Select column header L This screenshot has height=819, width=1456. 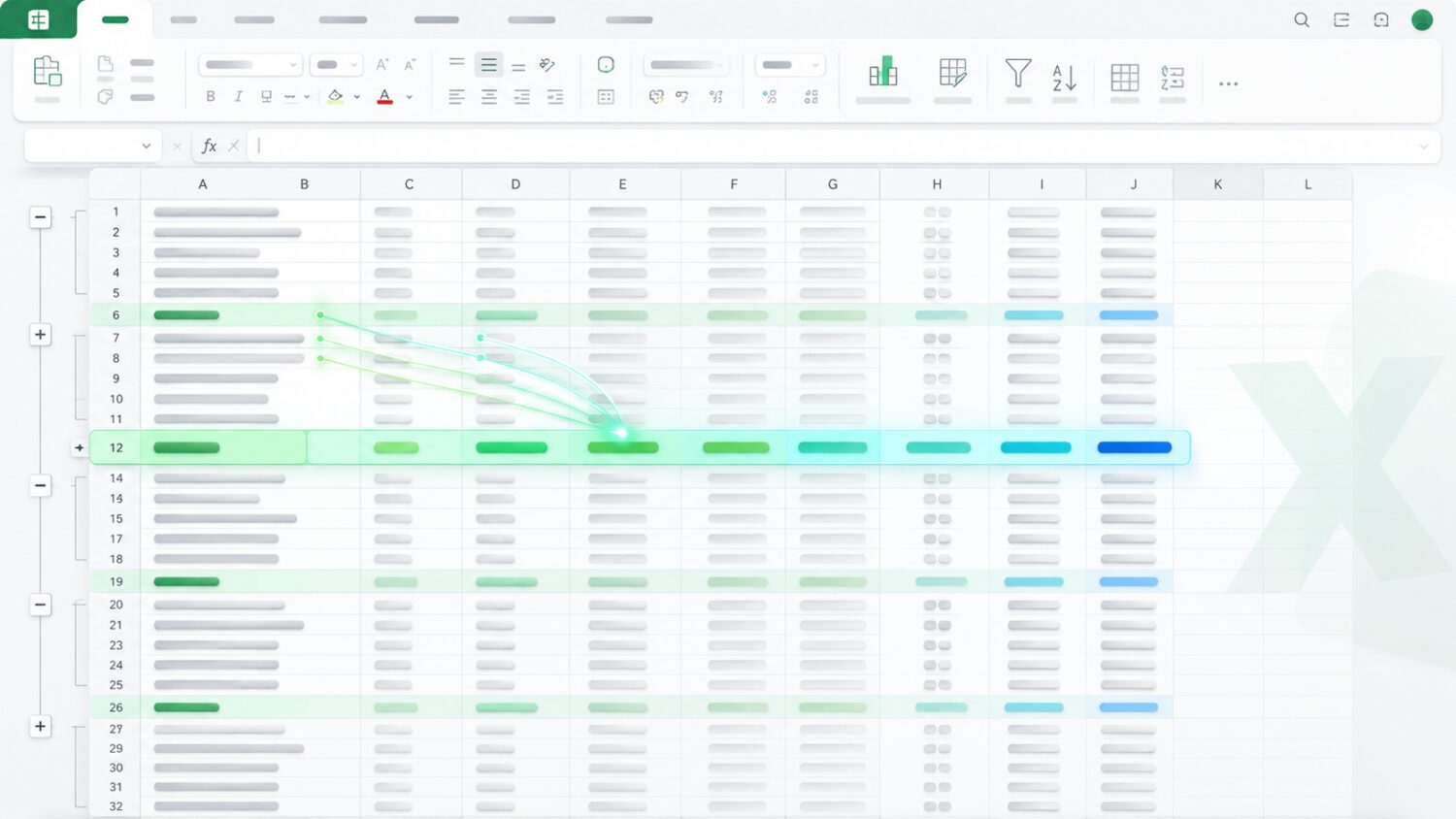coord(1307,183)
